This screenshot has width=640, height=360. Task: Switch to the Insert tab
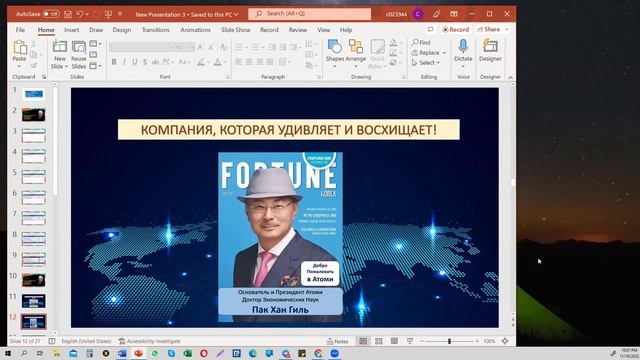71,30
